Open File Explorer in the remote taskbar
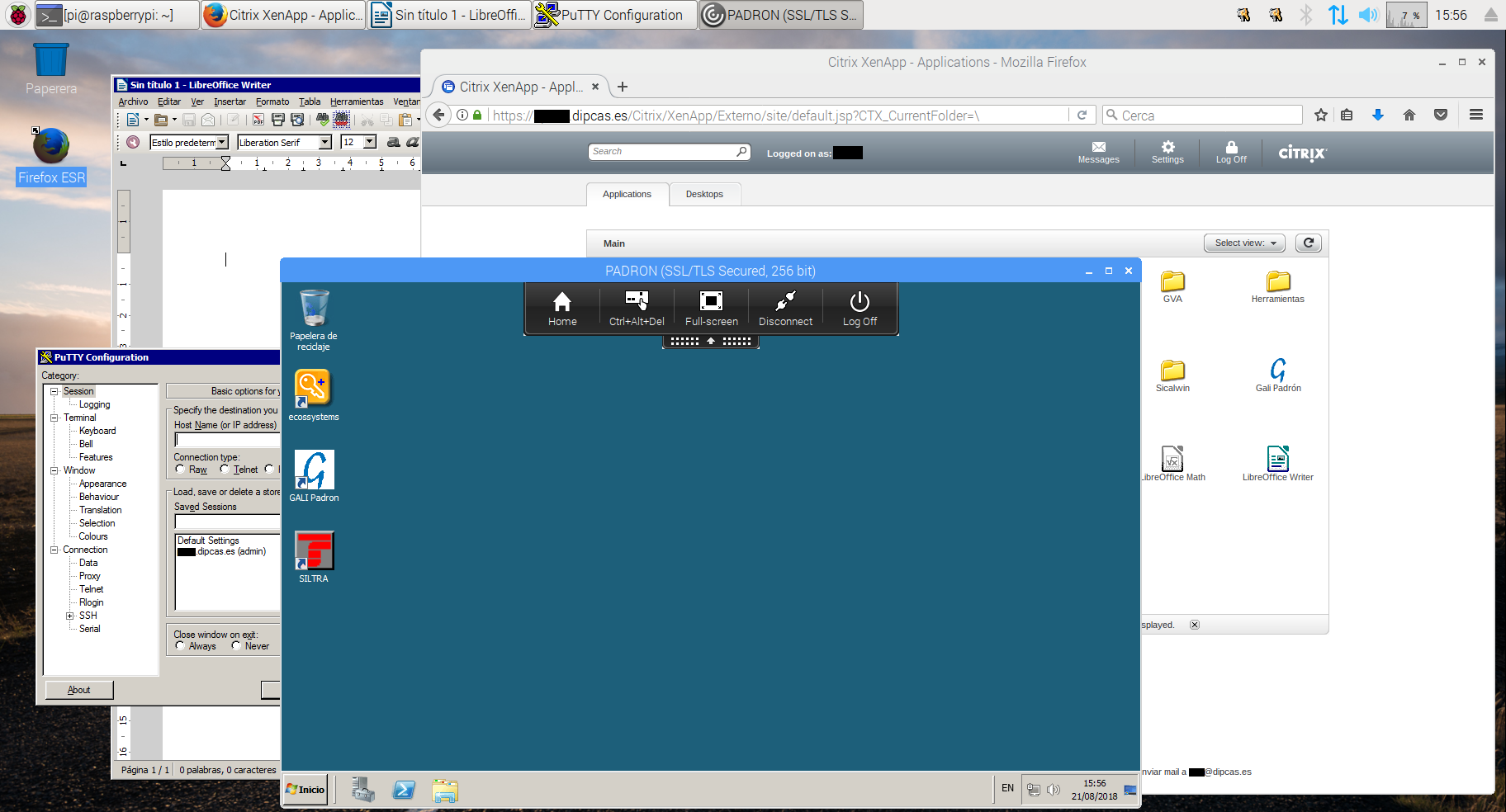 pyautogui.click(x=445, y=791)
